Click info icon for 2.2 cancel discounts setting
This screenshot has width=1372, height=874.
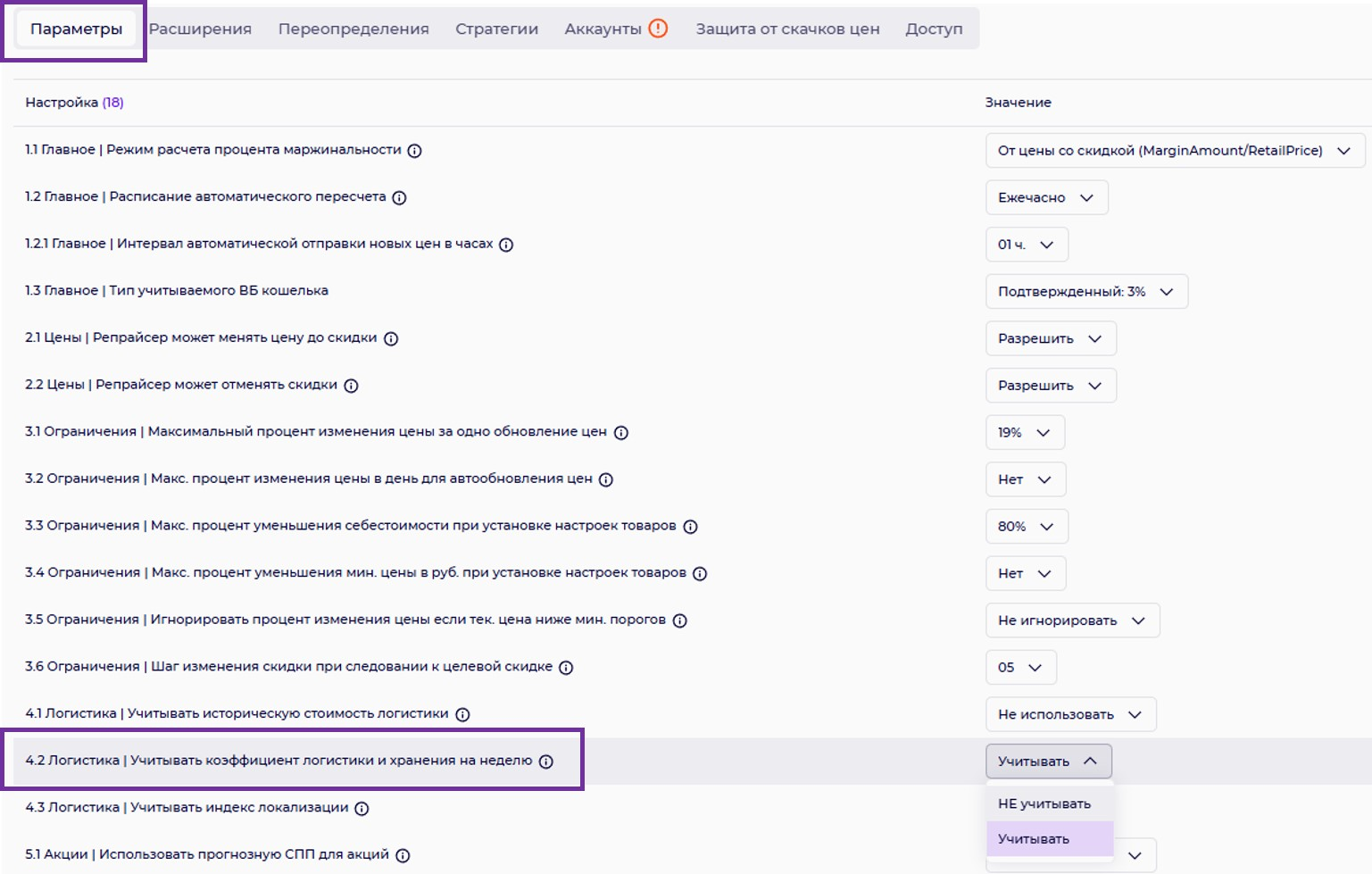[x=351, y=386]
